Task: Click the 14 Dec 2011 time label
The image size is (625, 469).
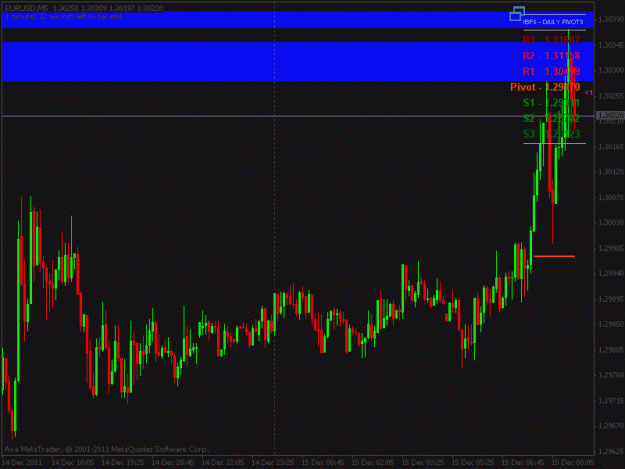Action: click(x=22, y=463)
